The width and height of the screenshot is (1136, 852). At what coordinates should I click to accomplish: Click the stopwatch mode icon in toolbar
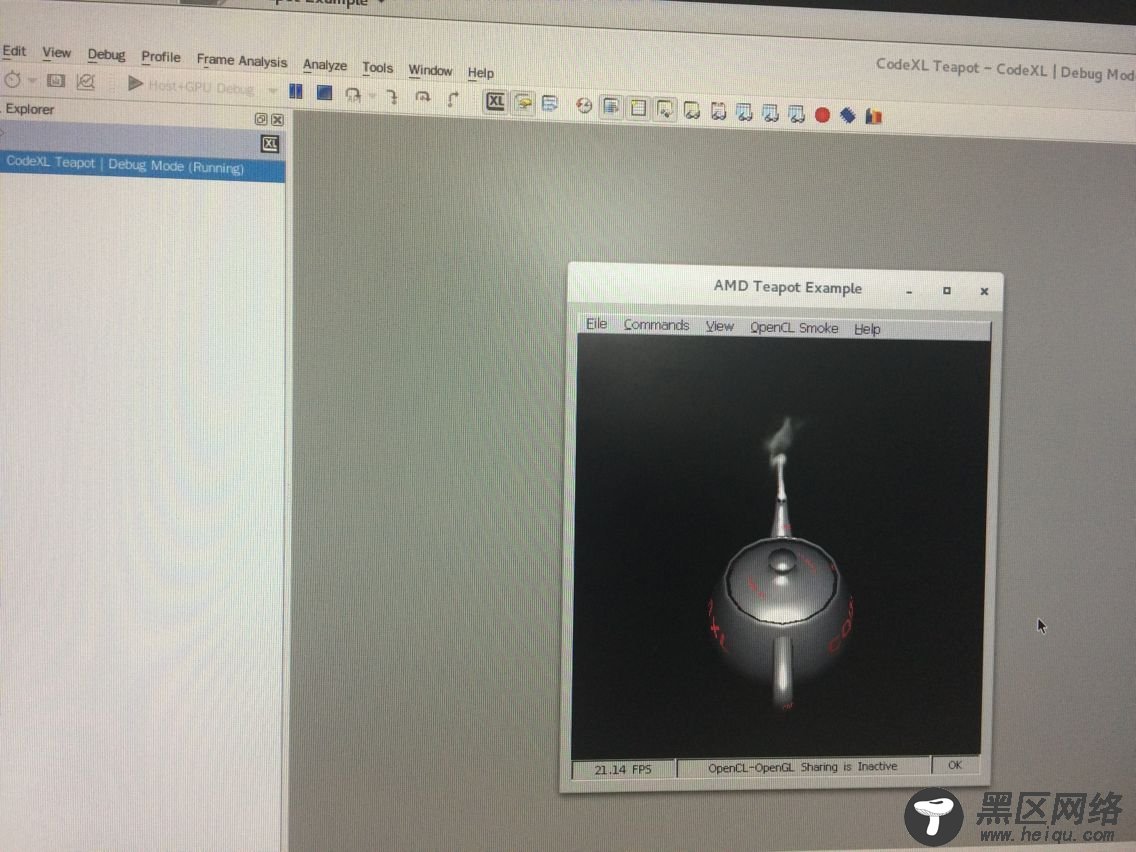click(12, 80)
